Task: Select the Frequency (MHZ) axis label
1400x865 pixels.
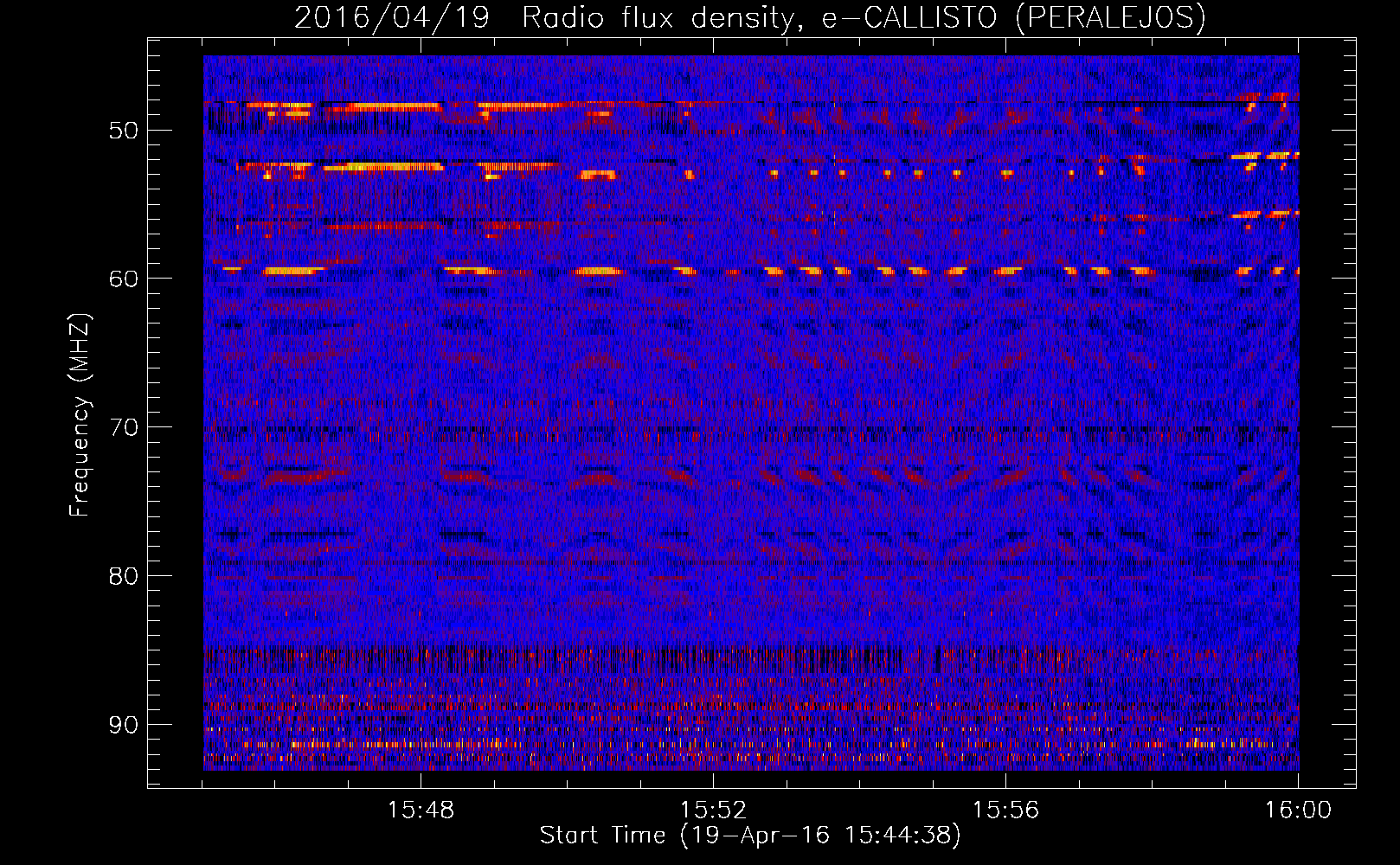Action: coord(80,415)
